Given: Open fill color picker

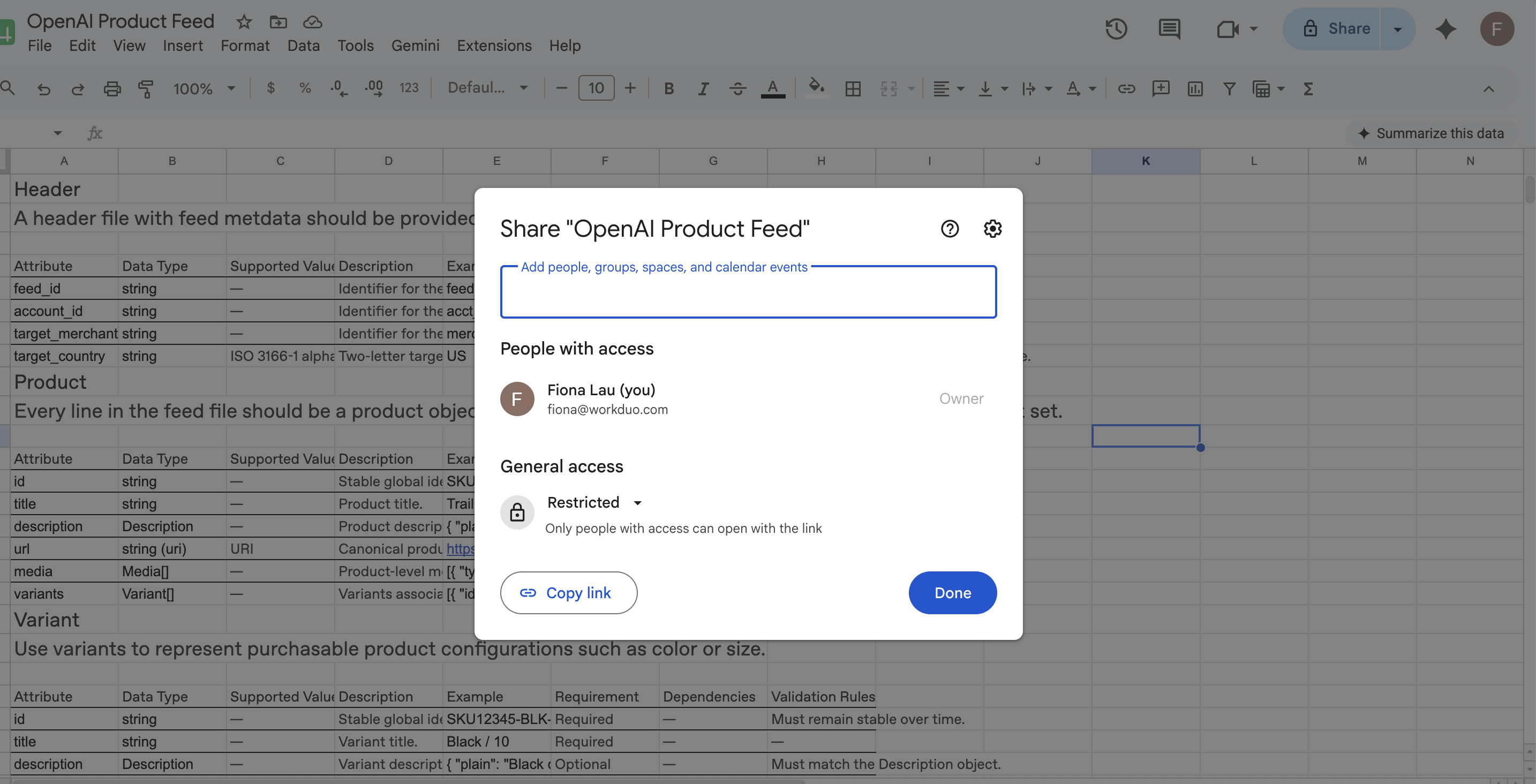Looking at the screenshot, I should [816, 88].
